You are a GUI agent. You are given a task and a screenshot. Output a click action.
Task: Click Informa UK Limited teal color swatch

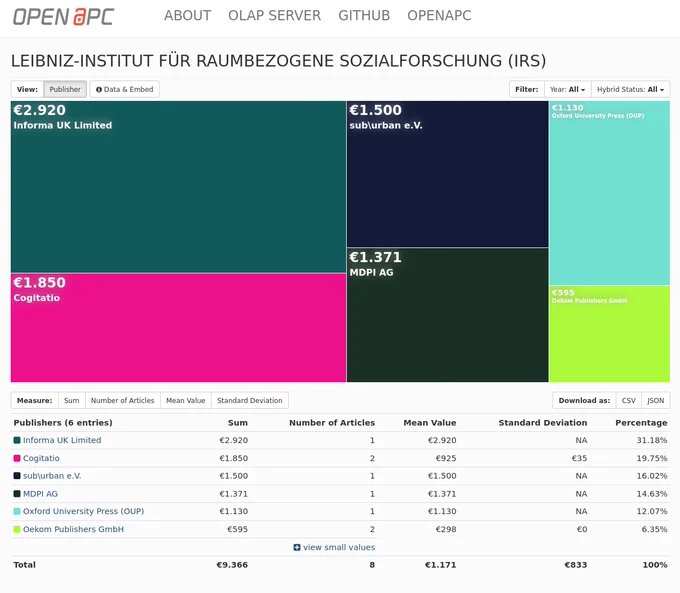17,440
